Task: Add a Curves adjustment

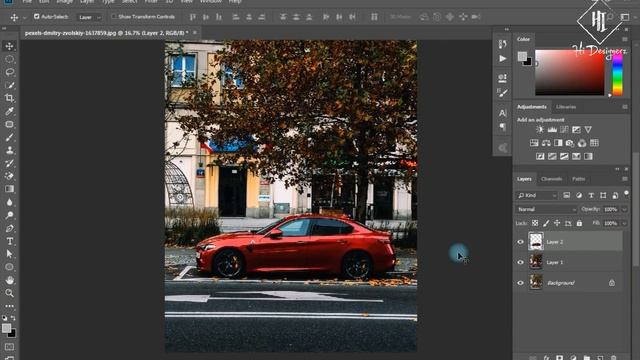Action: coord(564,130)
